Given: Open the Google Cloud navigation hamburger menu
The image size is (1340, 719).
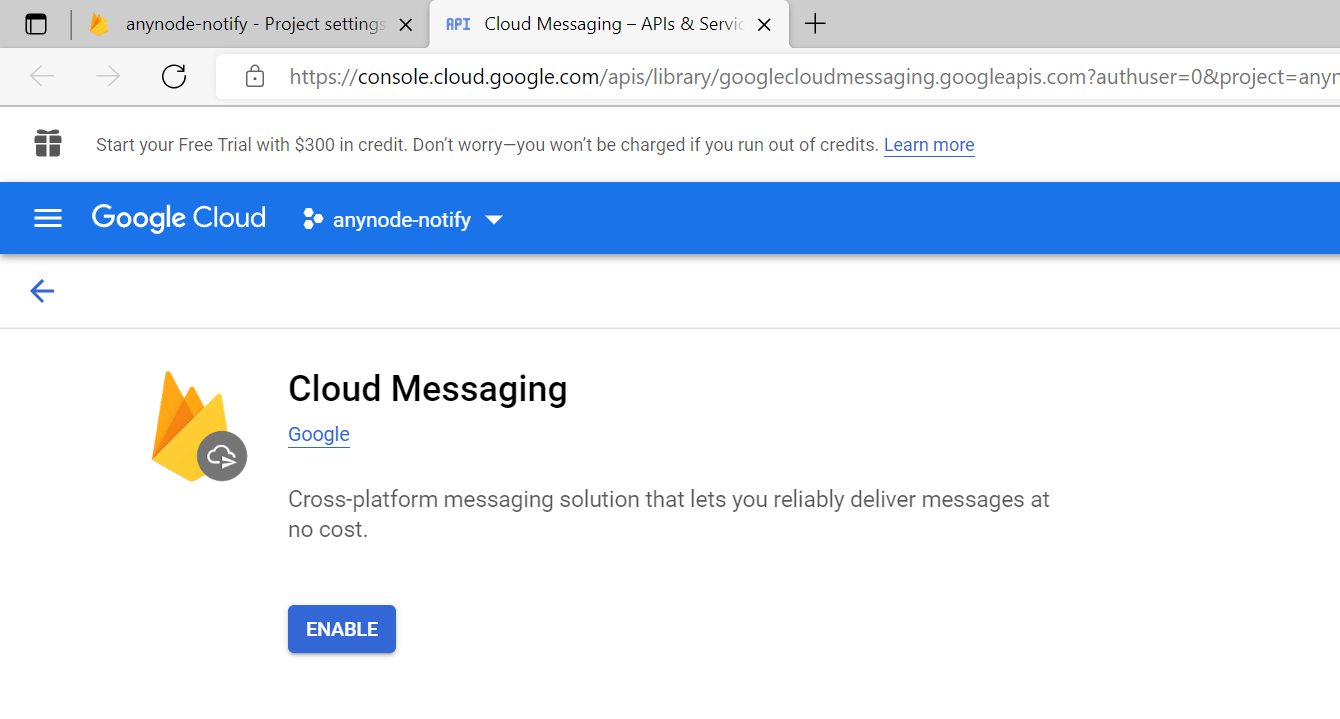Looking at the screenshot, I should tap(48, 218).
